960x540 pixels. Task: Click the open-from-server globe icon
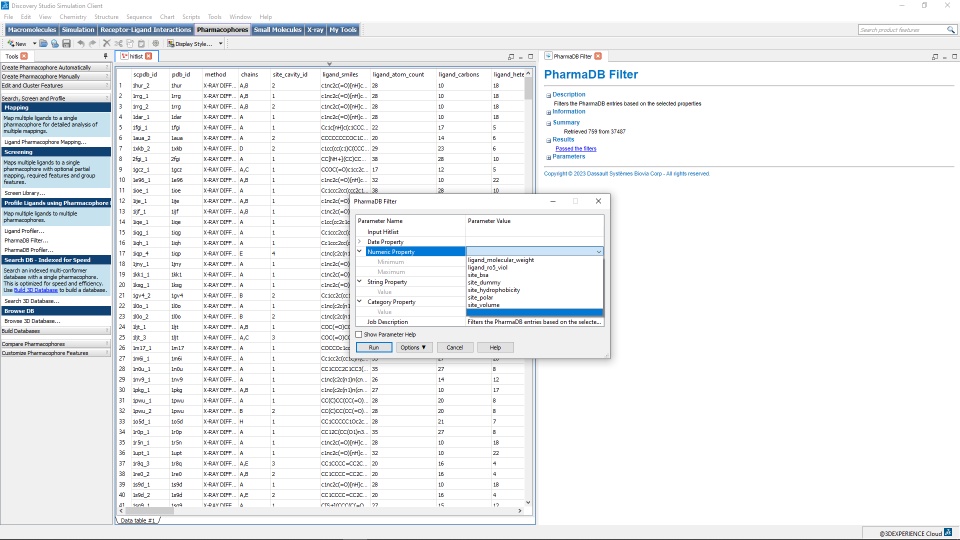[x=54, y=43]
